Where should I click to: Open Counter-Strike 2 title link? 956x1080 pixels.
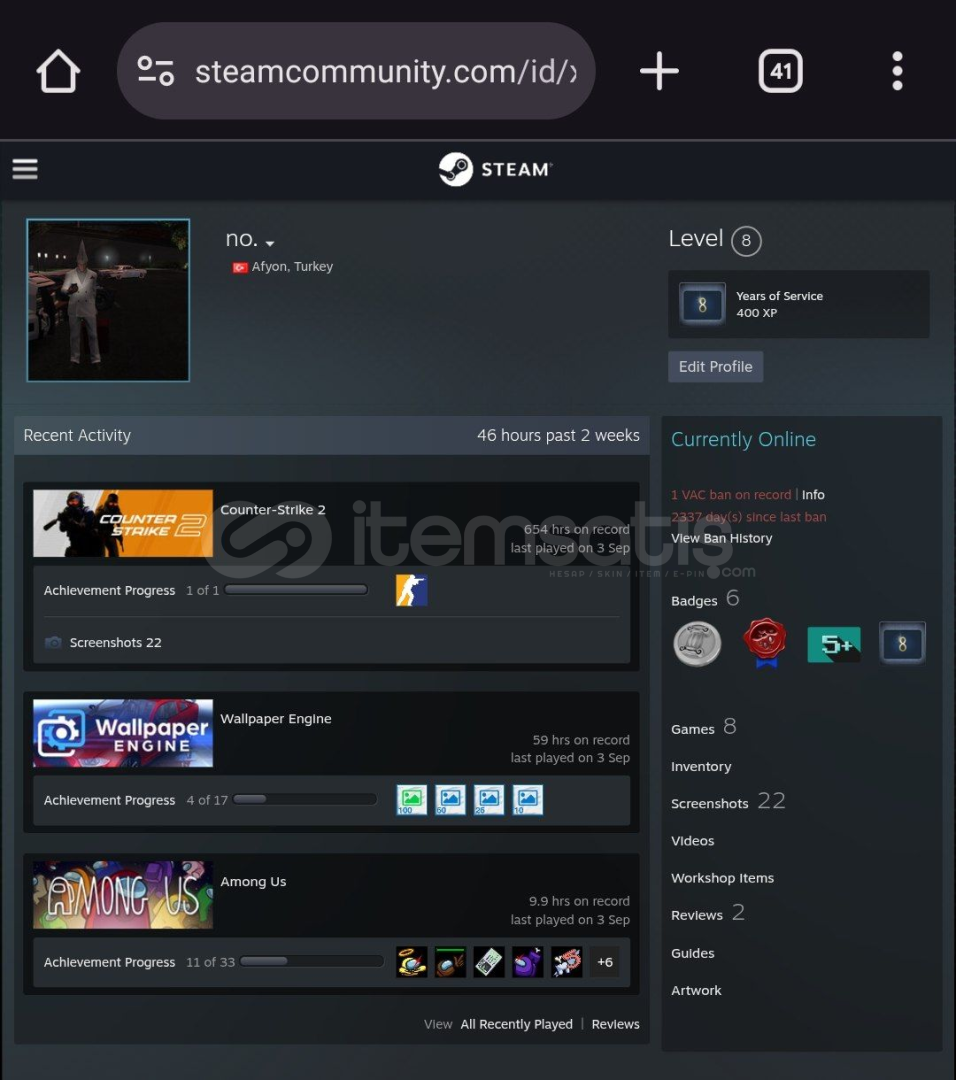[x=273, y=510]
